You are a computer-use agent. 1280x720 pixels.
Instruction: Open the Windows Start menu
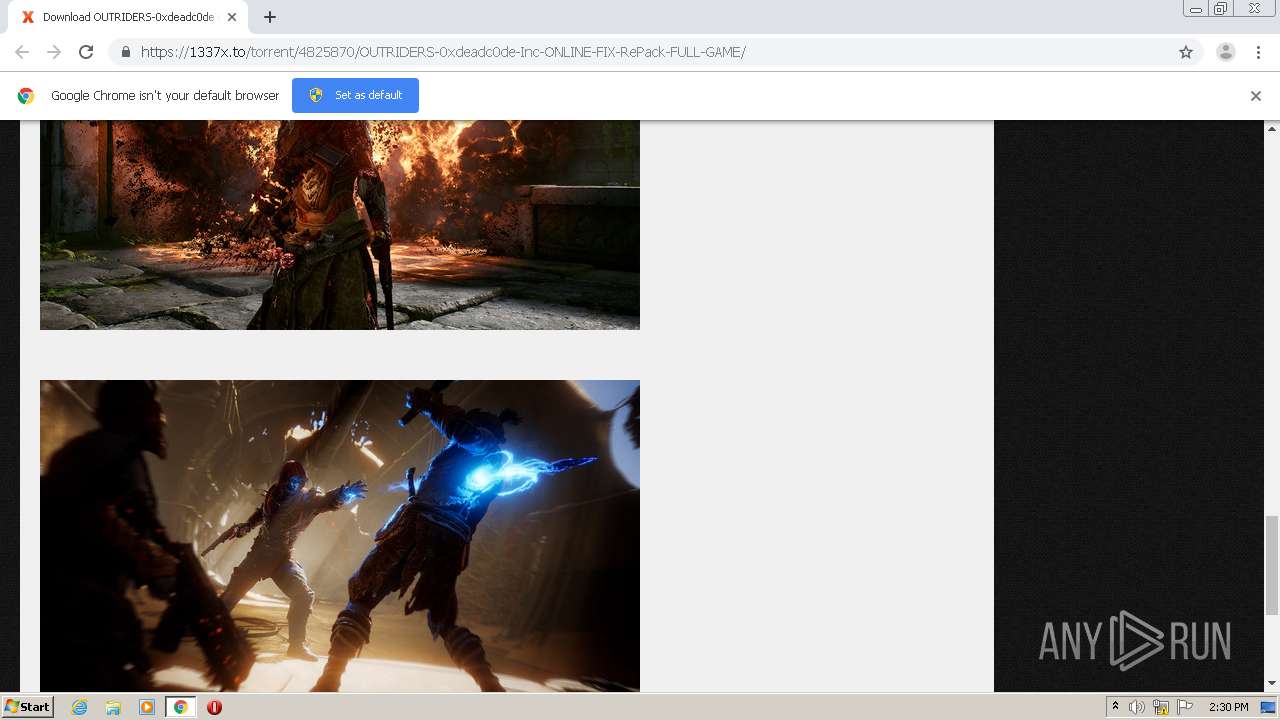point(27,707)
